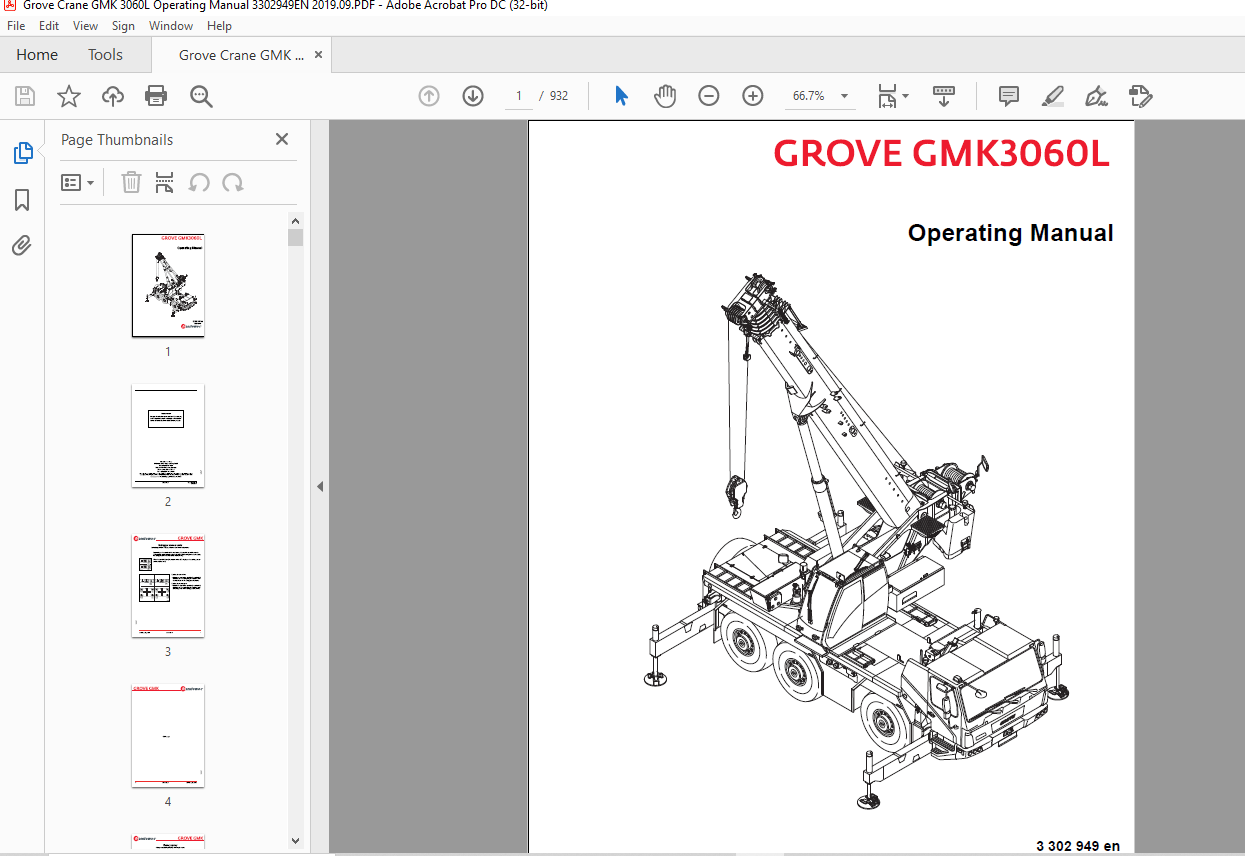Zoom out with the minus icon
Image resolution: width=1245 pixels, height=856 pixels.
pyautogui.click(x=709, y=96)
